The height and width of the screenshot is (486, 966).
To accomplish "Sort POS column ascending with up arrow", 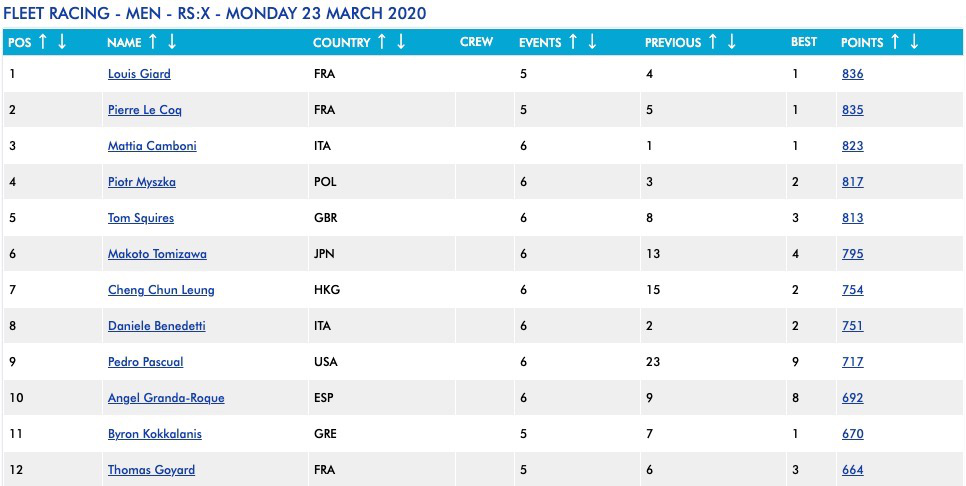I will 43,42.
